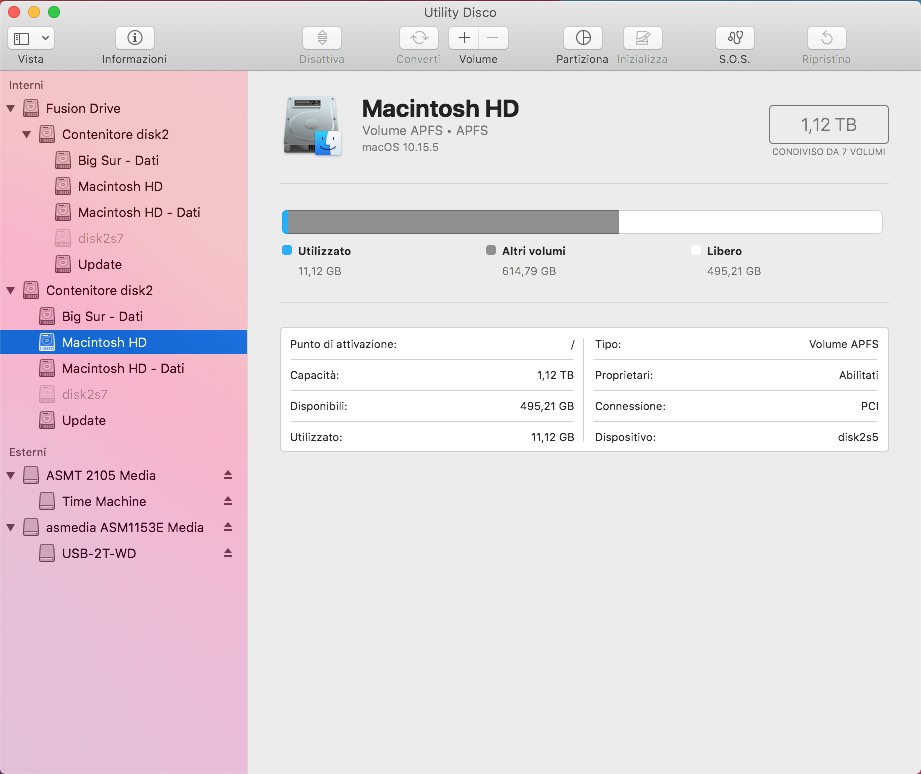921x774 pixels.
Task: Select the USB-2T-WD volume in sidebar
Action: (x=98, y=553)
